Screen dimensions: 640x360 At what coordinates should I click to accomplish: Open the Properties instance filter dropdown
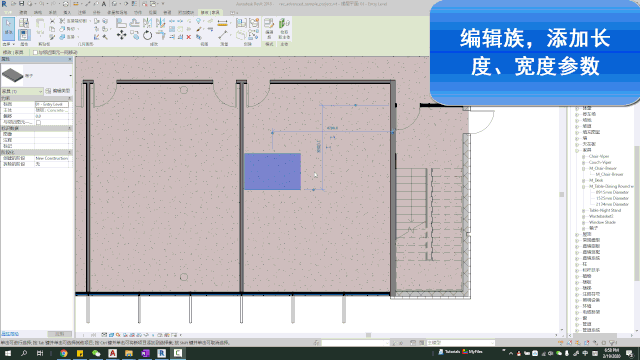(22, 91)
